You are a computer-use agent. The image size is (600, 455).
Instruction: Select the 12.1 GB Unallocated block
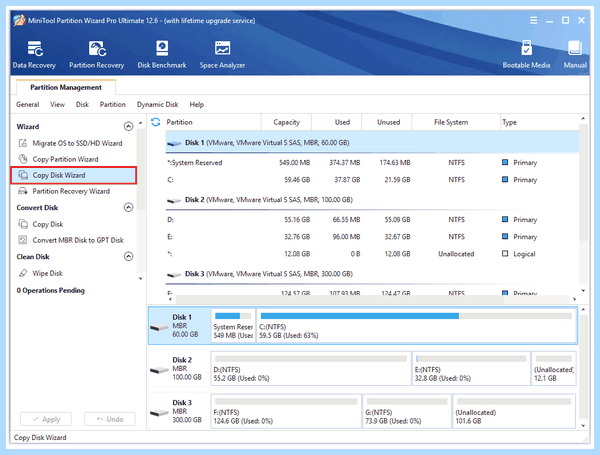coord(554,369)
